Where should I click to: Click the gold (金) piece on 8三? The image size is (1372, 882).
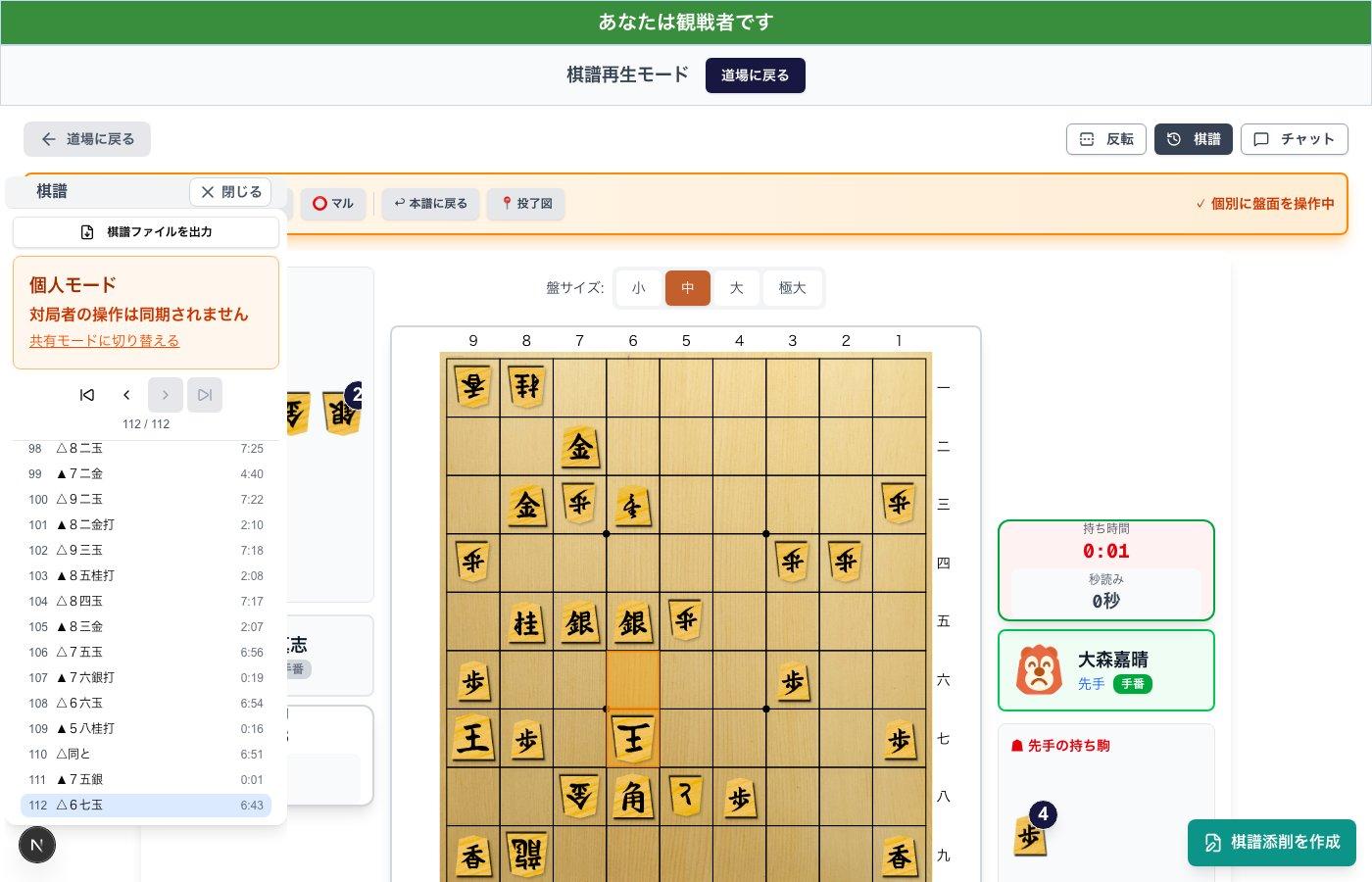pos(526,506)
